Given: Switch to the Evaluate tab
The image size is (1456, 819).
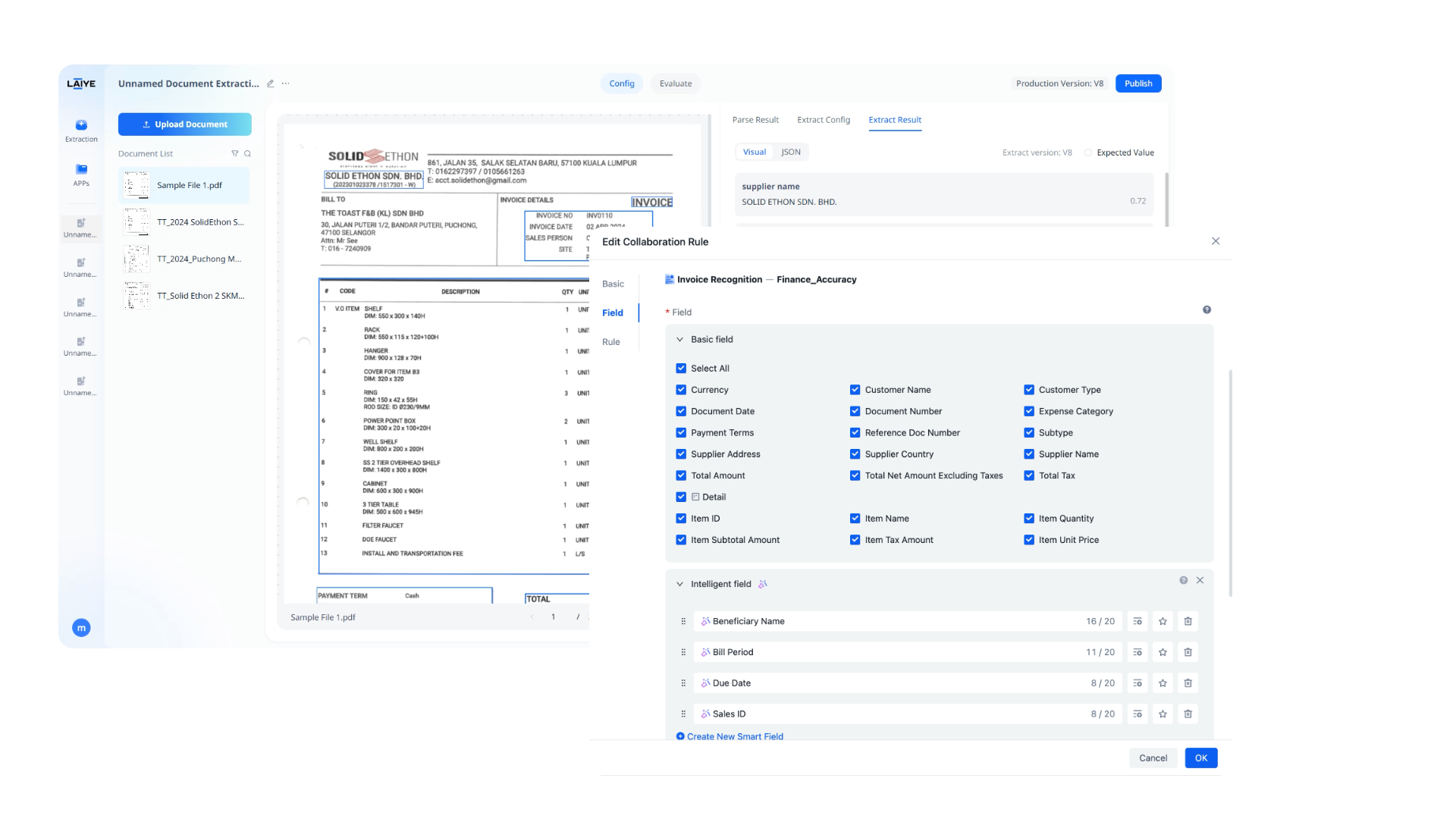Looking at the screenshot, I should 675,83.
